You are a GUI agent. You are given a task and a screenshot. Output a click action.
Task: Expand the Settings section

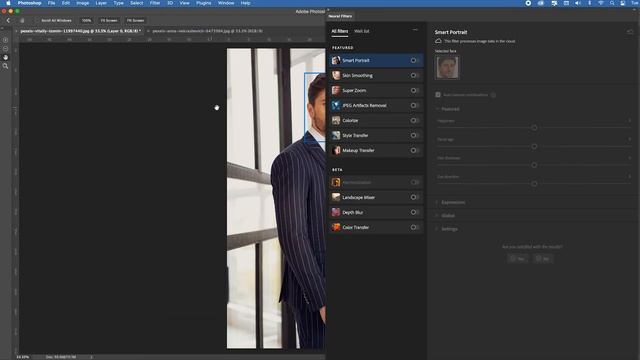click(x=438, y=229)
